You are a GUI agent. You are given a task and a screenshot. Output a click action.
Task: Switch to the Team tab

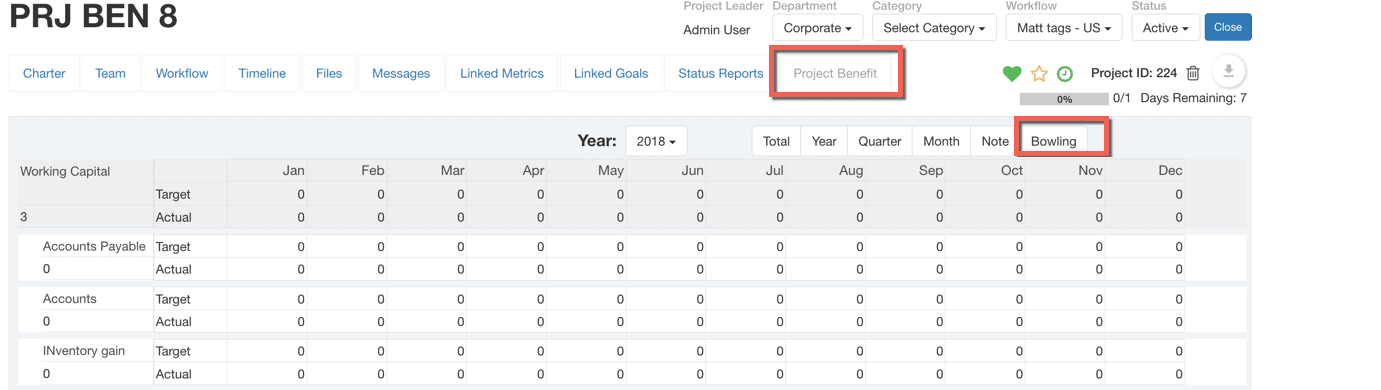coord(111,73)
